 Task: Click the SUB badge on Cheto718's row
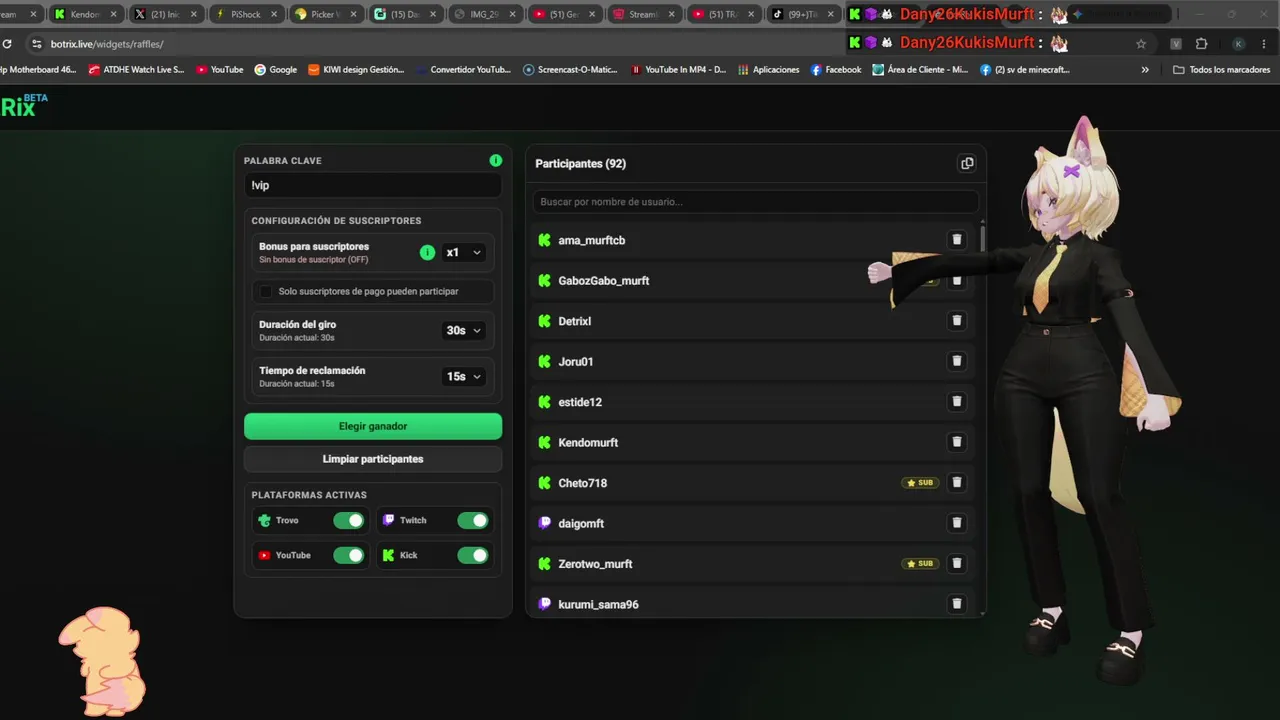point(920,483)
